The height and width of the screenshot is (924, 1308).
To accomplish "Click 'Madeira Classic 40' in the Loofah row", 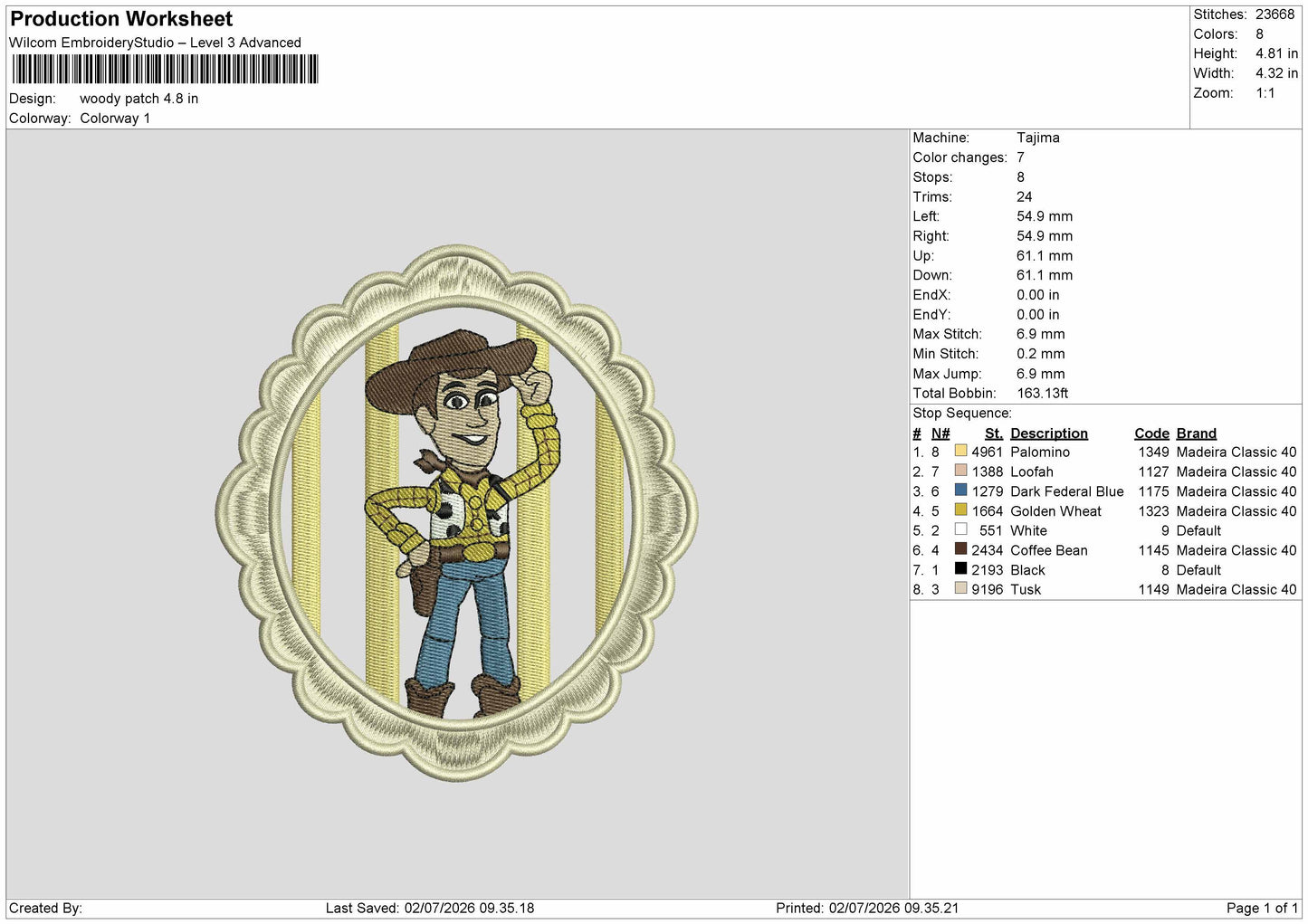I will point(1236,472).
